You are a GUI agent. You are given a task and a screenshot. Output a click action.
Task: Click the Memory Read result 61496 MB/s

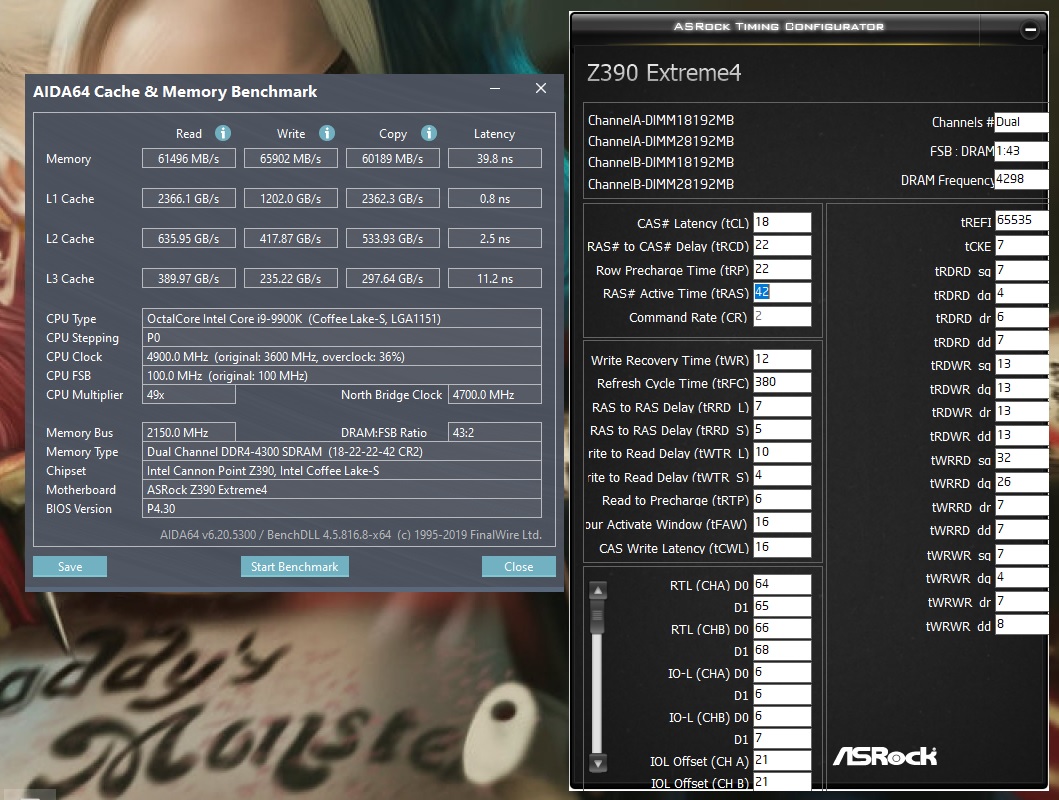188,159
